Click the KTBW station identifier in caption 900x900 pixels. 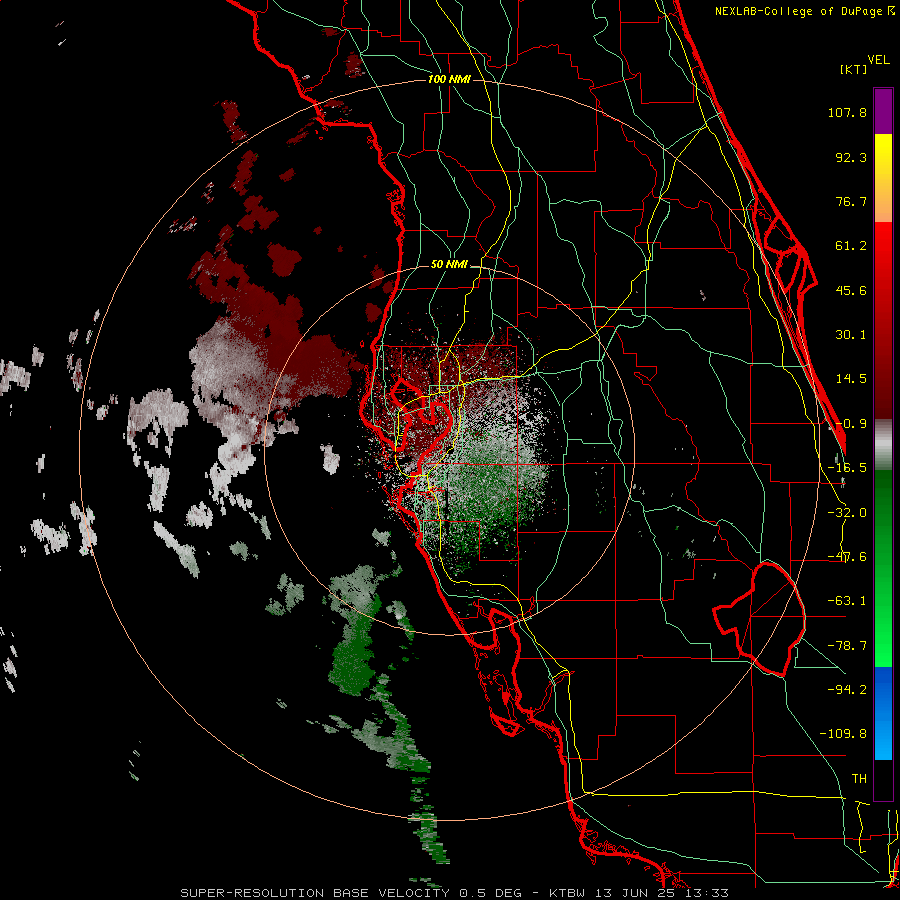tap(567, 893)
